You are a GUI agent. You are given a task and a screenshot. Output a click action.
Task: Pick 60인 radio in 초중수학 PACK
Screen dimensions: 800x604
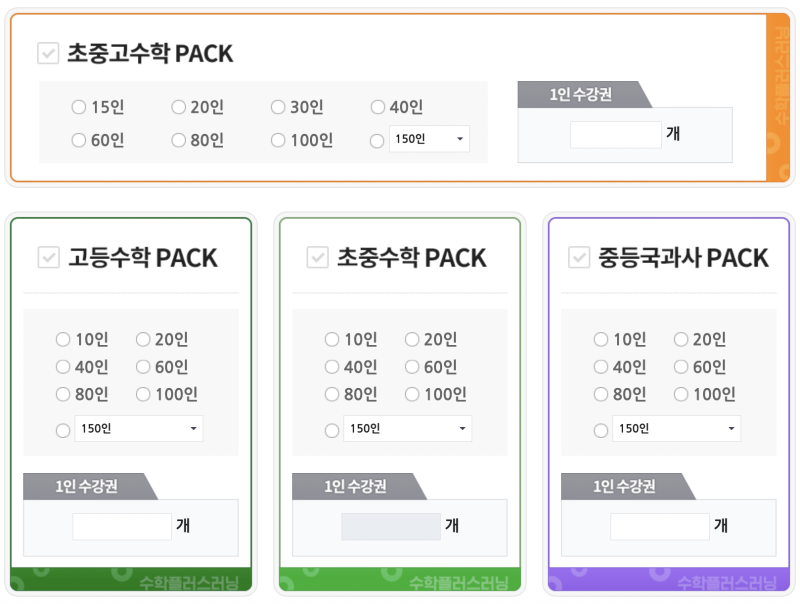tap(412, 367)
